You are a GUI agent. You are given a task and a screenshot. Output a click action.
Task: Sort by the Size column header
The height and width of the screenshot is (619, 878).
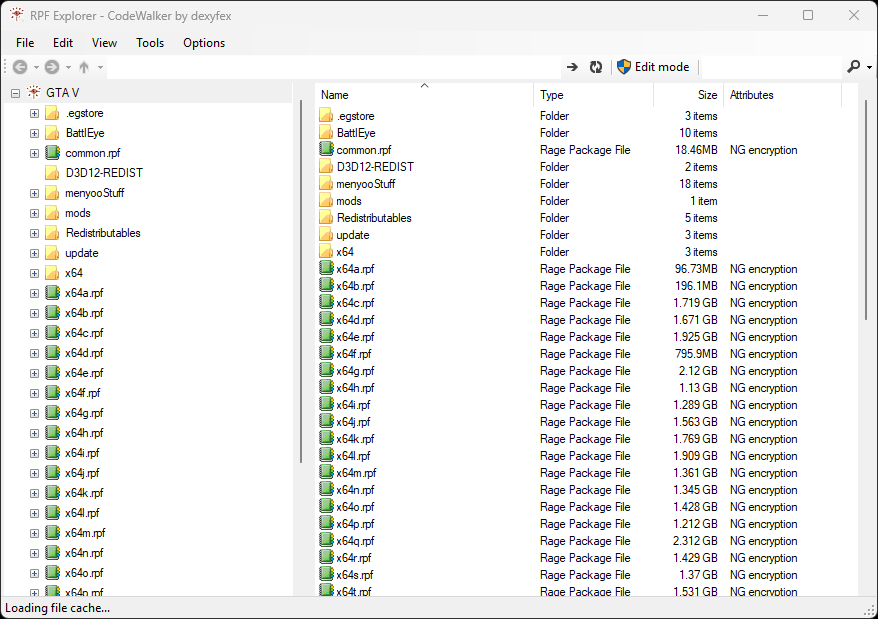point(688,95)
